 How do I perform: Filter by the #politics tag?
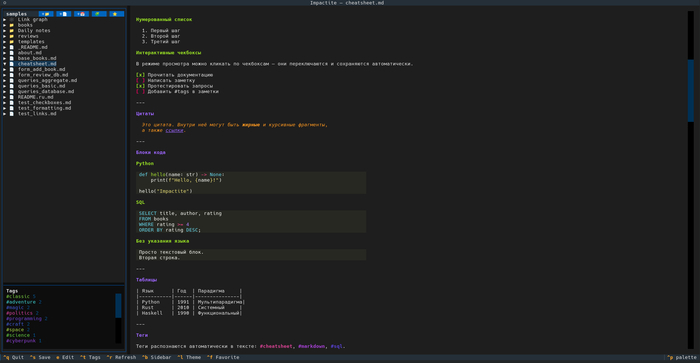point(19,313)
